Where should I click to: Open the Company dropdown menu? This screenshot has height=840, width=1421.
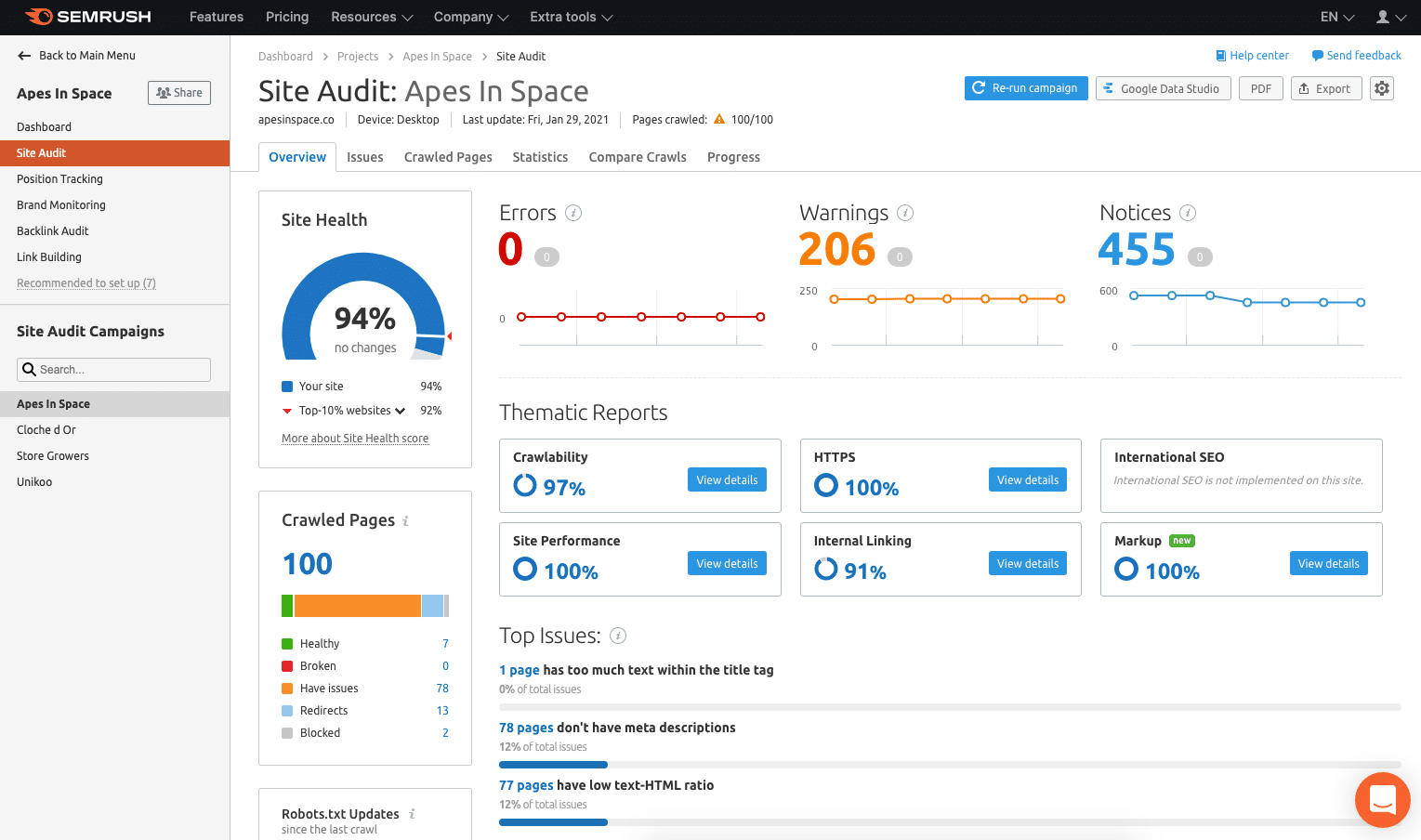(471, 17)
